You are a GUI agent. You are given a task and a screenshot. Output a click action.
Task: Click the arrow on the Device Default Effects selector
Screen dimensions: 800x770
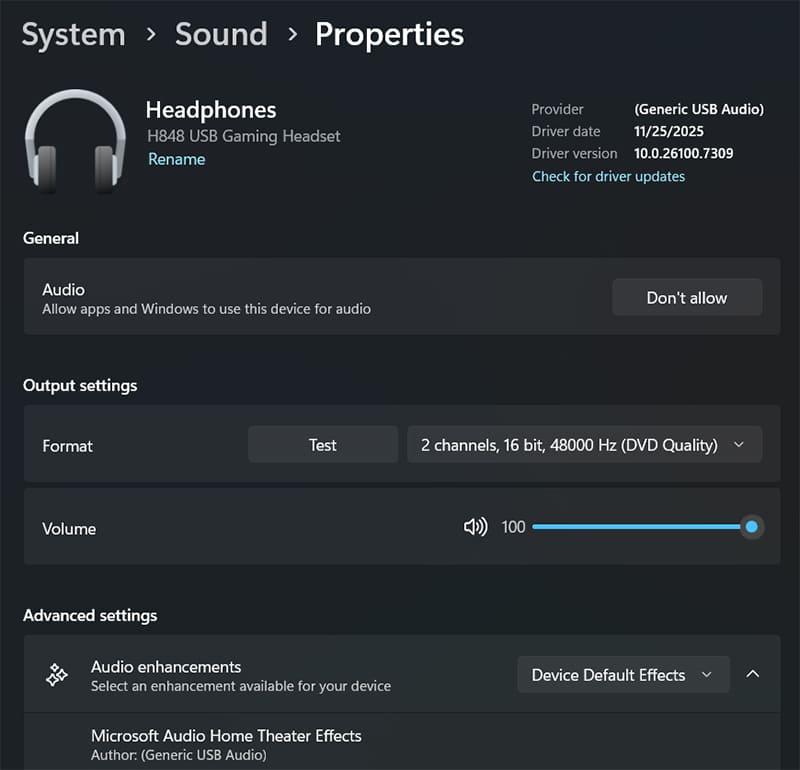[x=706, y=674]
